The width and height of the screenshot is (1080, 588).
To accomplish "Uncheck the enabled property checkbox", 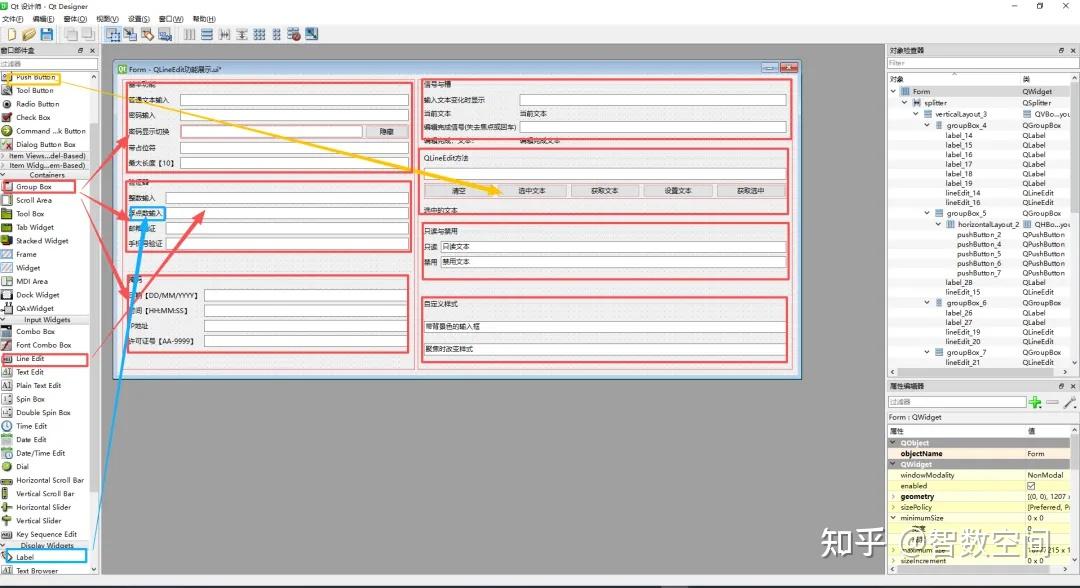I will click(x=1030, y=486).
